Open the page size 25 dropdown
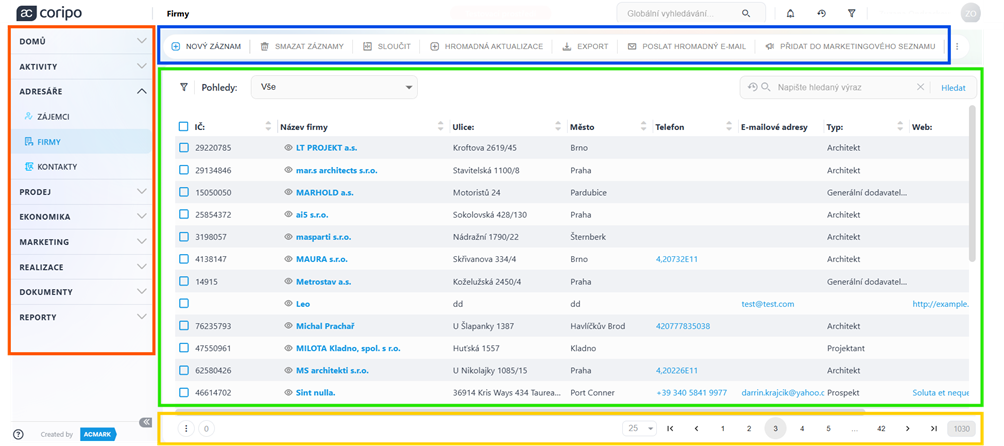 pyautogui.click(x=640, y=429)
